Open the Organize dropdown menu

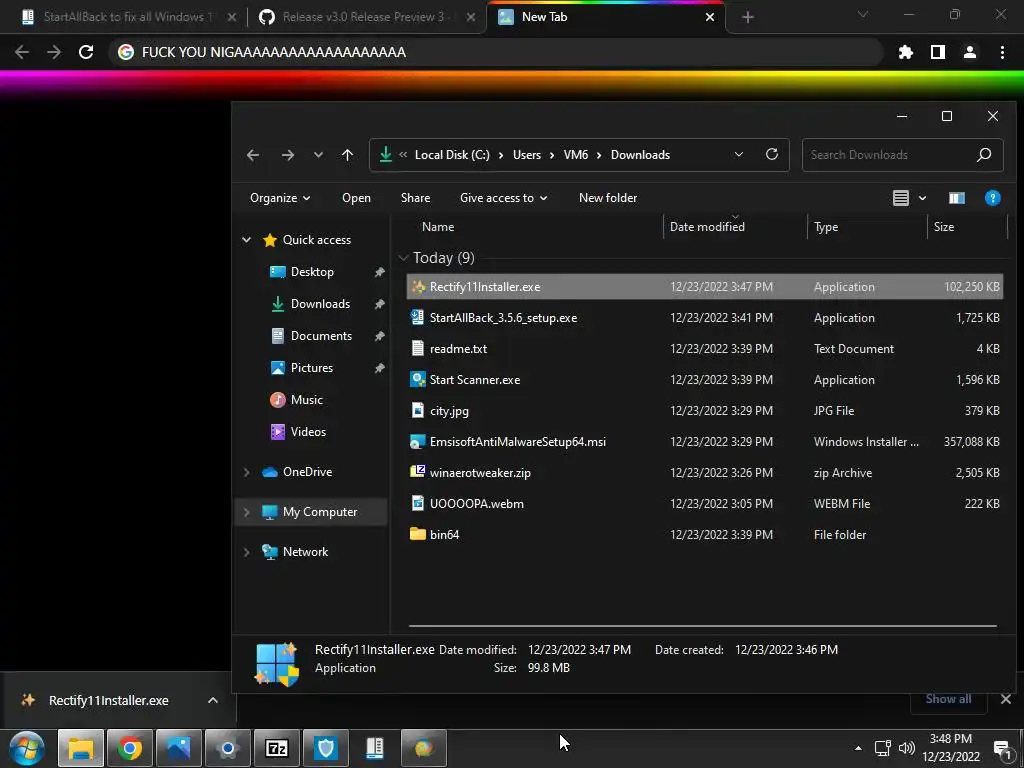[280, 198]
